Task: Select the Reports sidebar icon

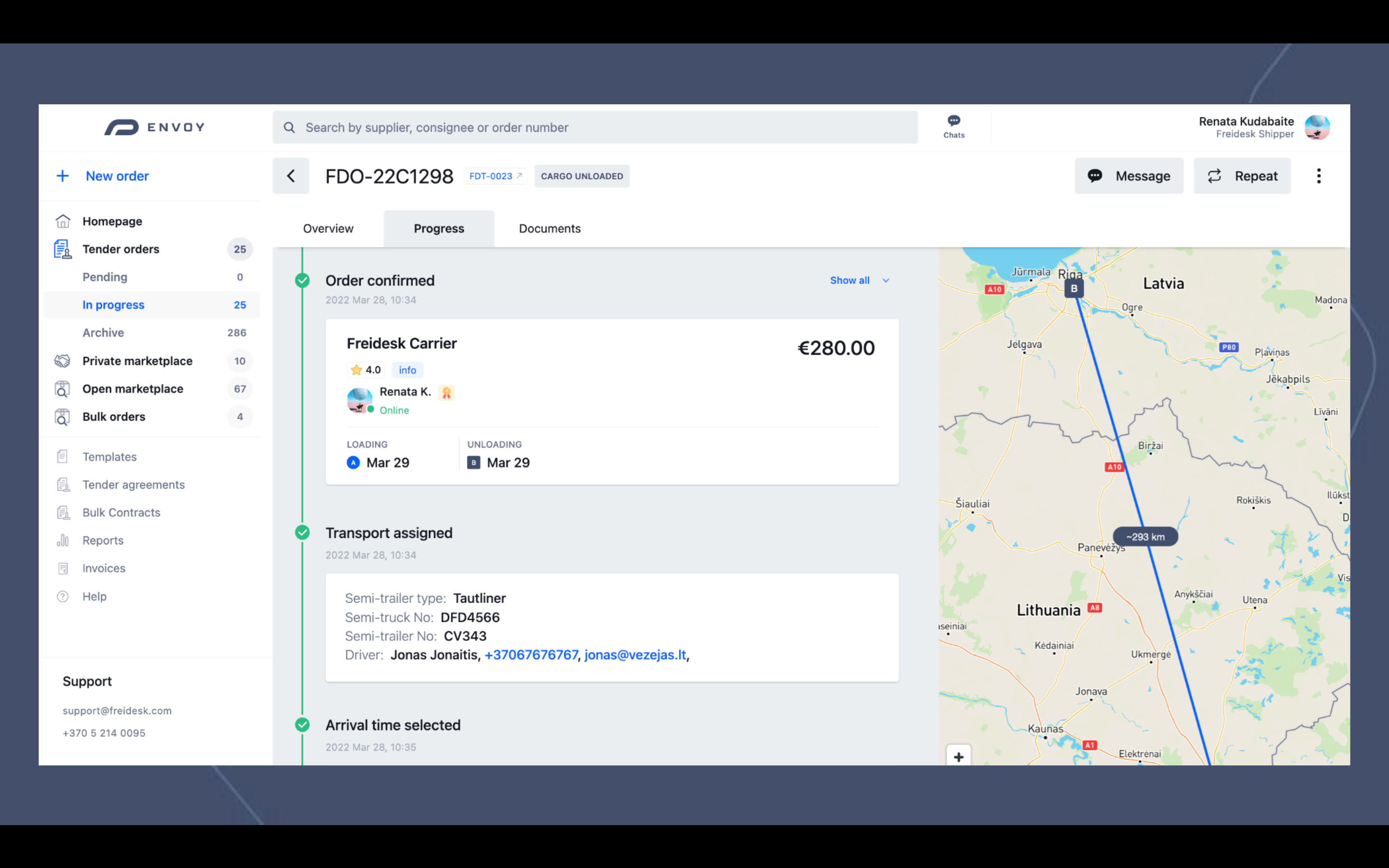Action: click(x=63, y=540)
